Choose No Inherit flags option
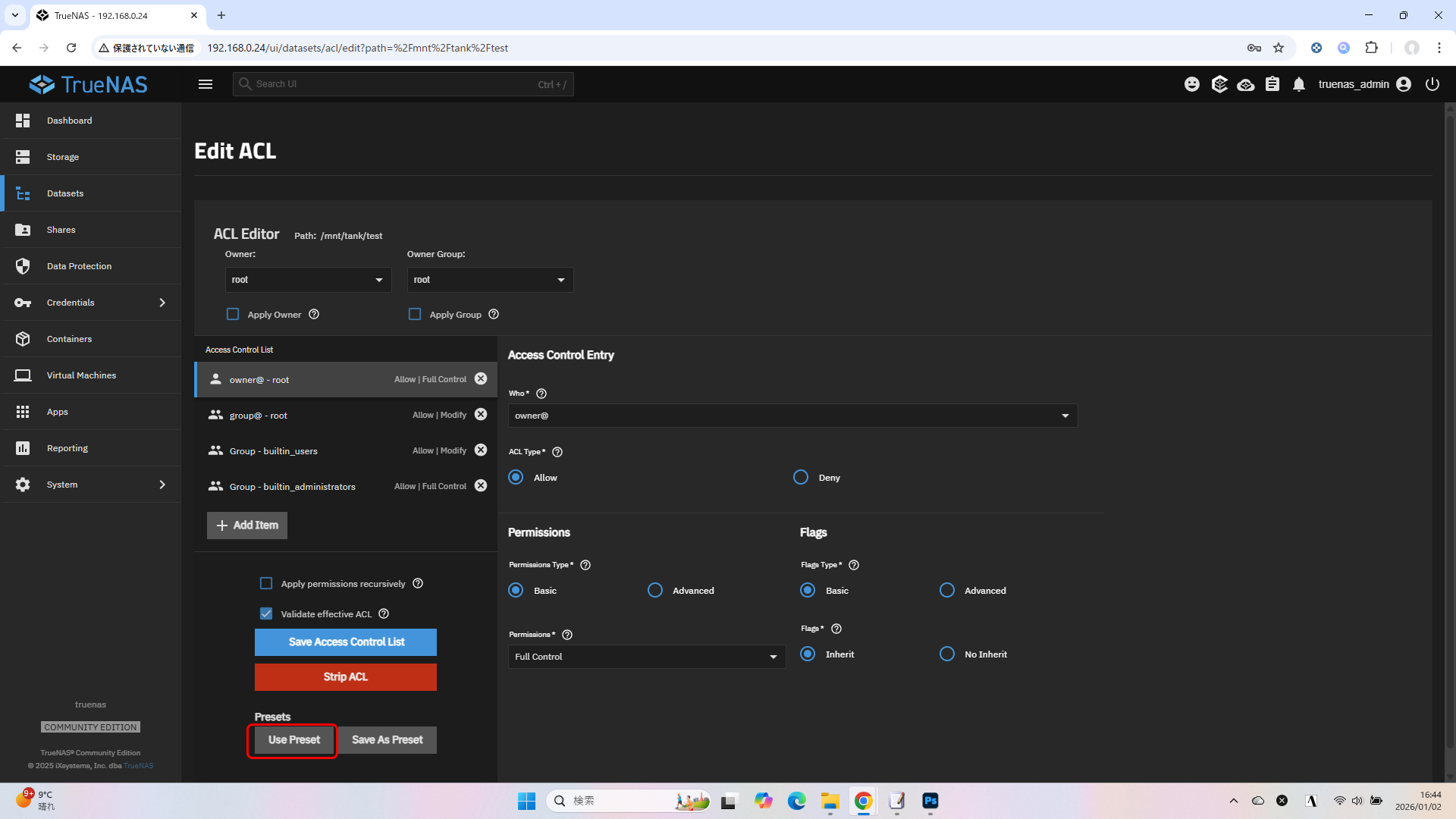 (947, 654)
